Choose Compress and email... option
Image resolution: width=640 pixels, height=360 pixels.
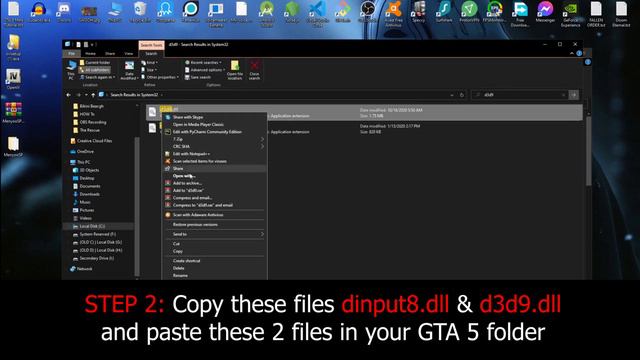(215, 198)
